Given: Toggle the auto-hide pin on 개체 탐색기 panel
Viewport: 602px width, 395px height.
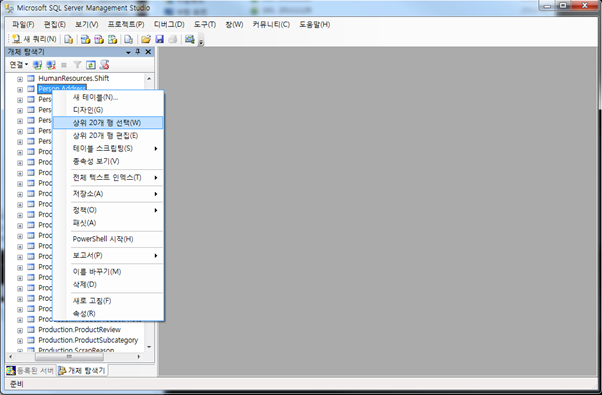Looking at the screenshot, I should tap(137, 52).
